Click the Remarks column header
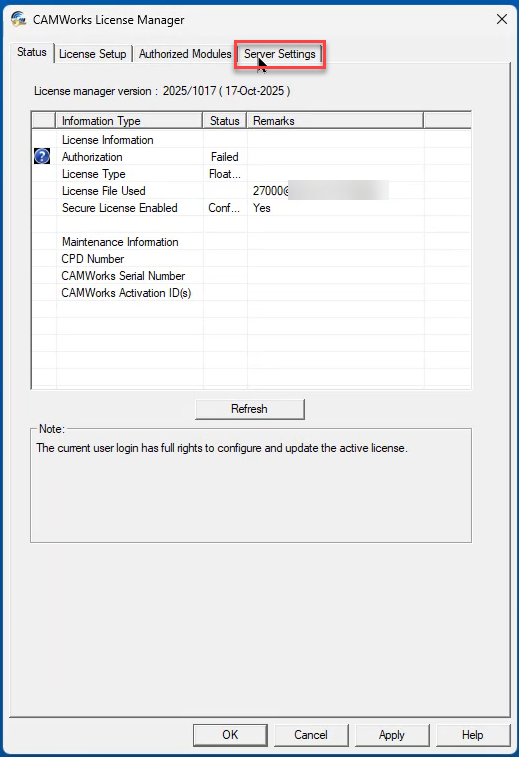 click(336, 121)
